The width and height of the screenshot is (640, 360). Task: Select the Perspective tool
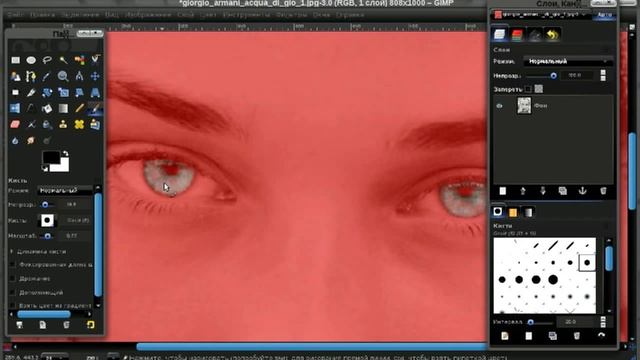coord(95,93)
